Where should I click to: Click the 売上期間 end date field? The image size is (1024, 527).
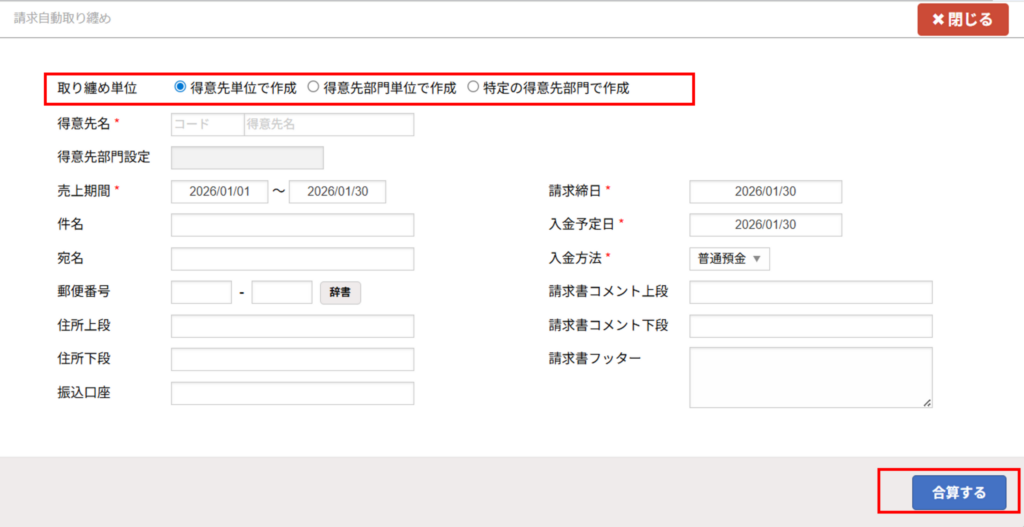coord(337,192)
